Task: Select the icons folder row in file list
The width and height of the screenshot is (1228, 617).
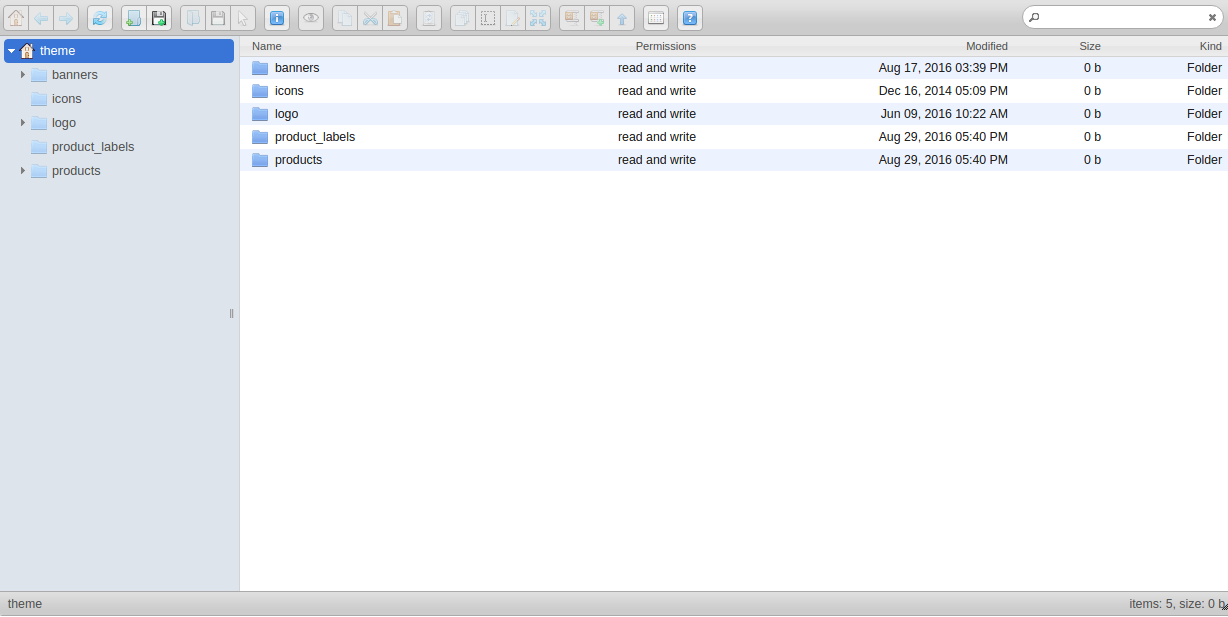Action: tap(734, 91)
